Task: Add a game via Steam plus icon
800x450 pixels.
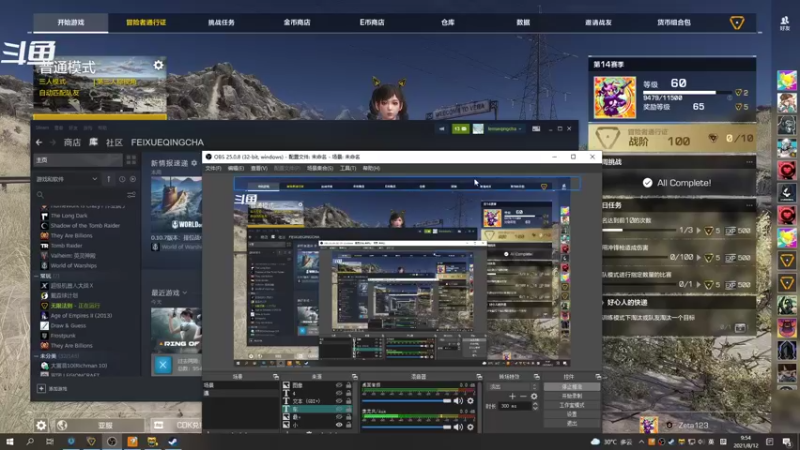Action: click(x=41, y=389)
